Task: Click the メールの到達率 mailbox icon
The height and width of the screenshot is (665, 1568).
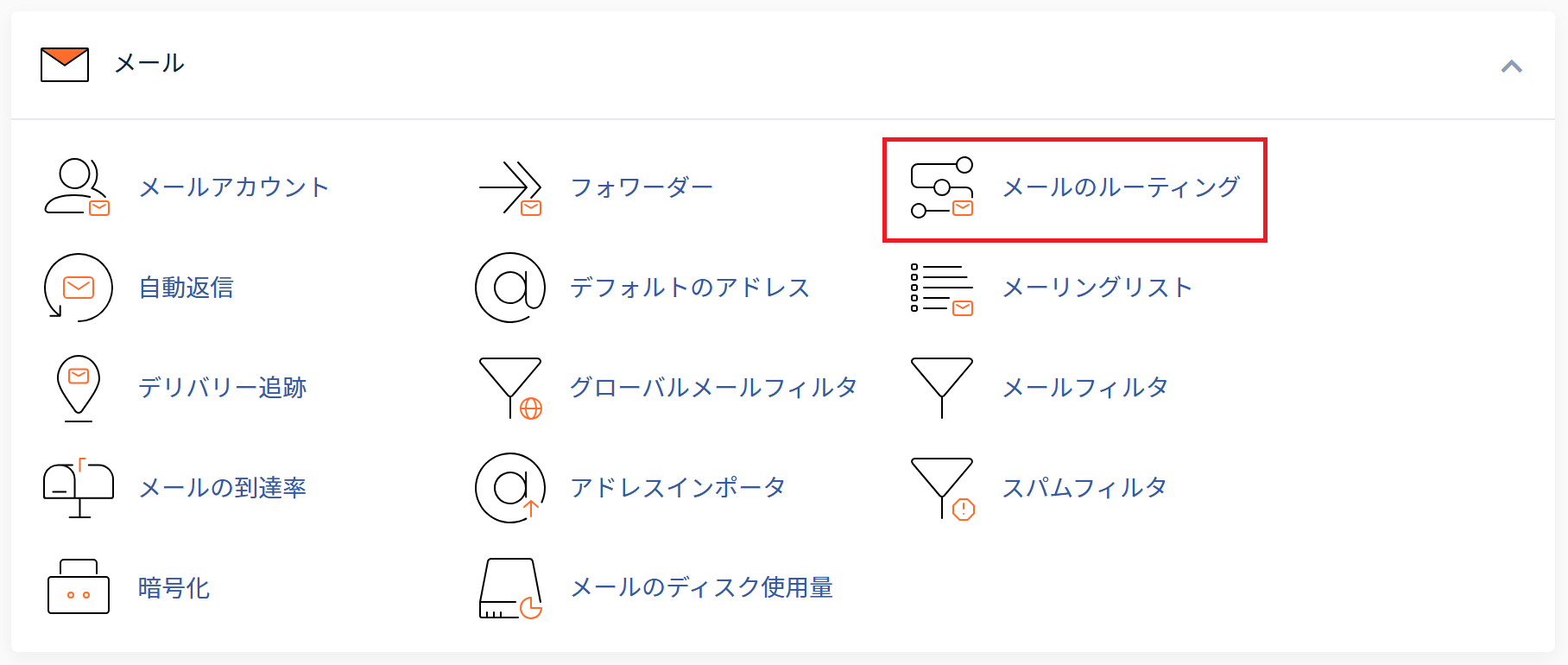Action: (x=79, y=488)
